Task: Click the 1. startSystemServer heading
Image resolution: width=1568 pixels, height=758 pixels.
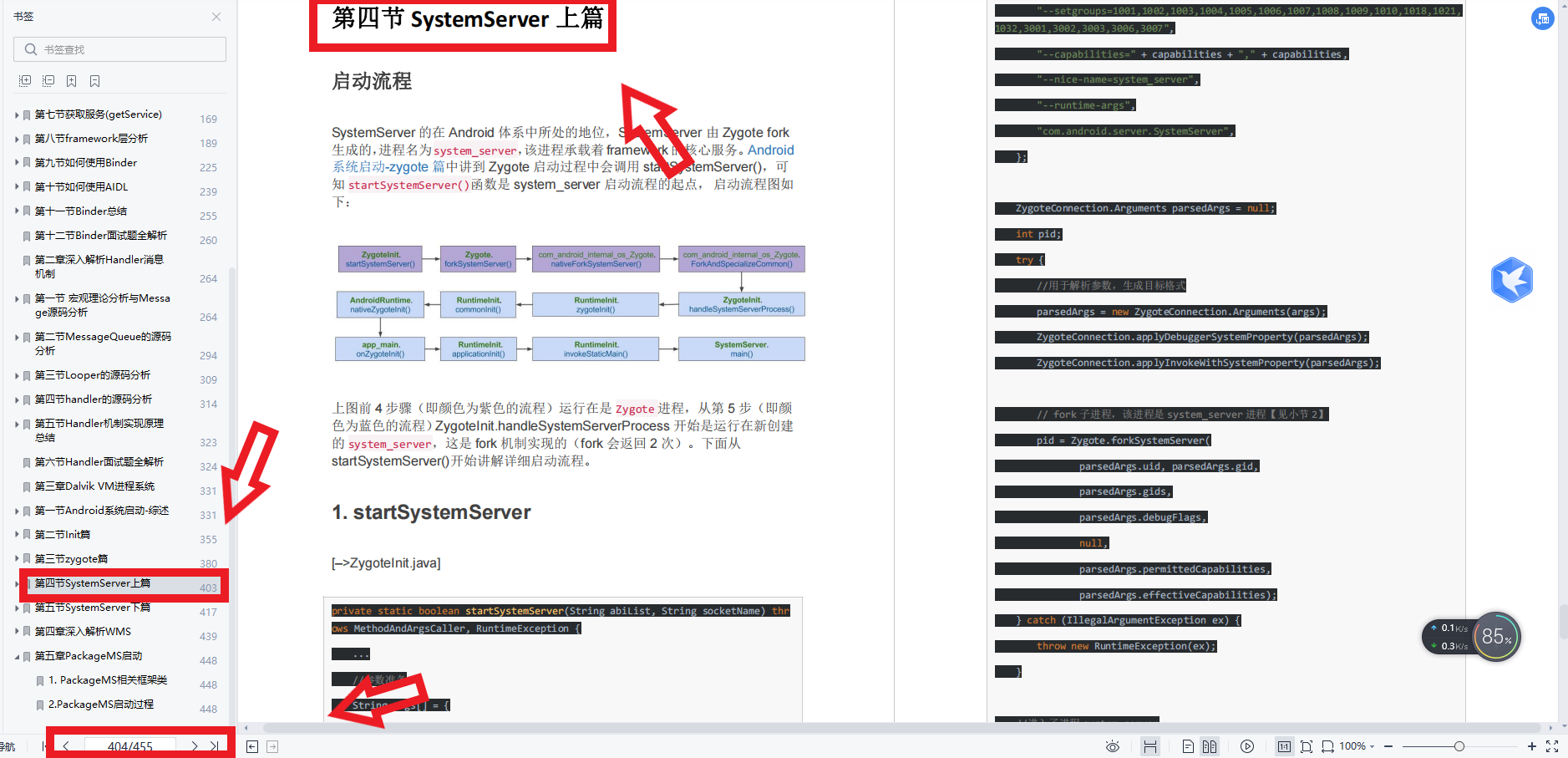Action: point(431,512)
